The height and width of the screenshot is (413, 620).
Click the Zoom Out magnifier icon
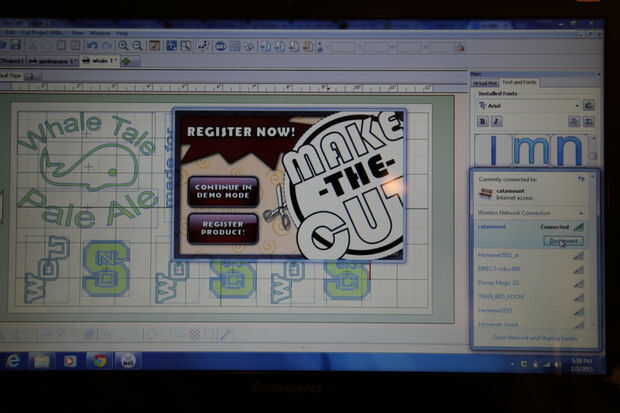pyautogui.click(x=137, y=45)
